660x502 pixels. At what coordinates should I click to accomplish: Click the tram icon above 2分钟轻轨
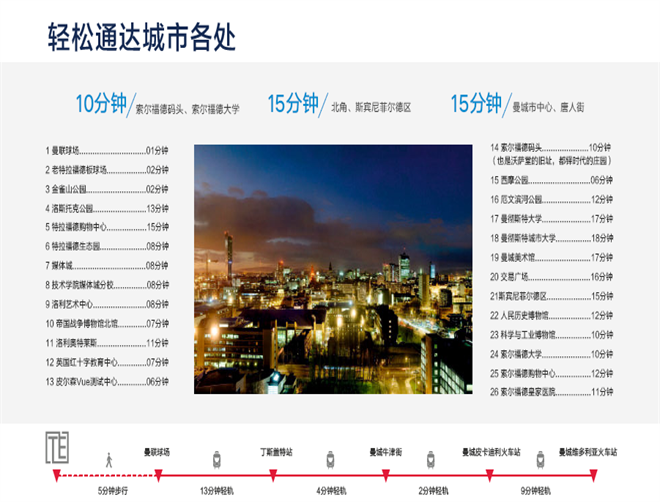[x=430, y=460]
